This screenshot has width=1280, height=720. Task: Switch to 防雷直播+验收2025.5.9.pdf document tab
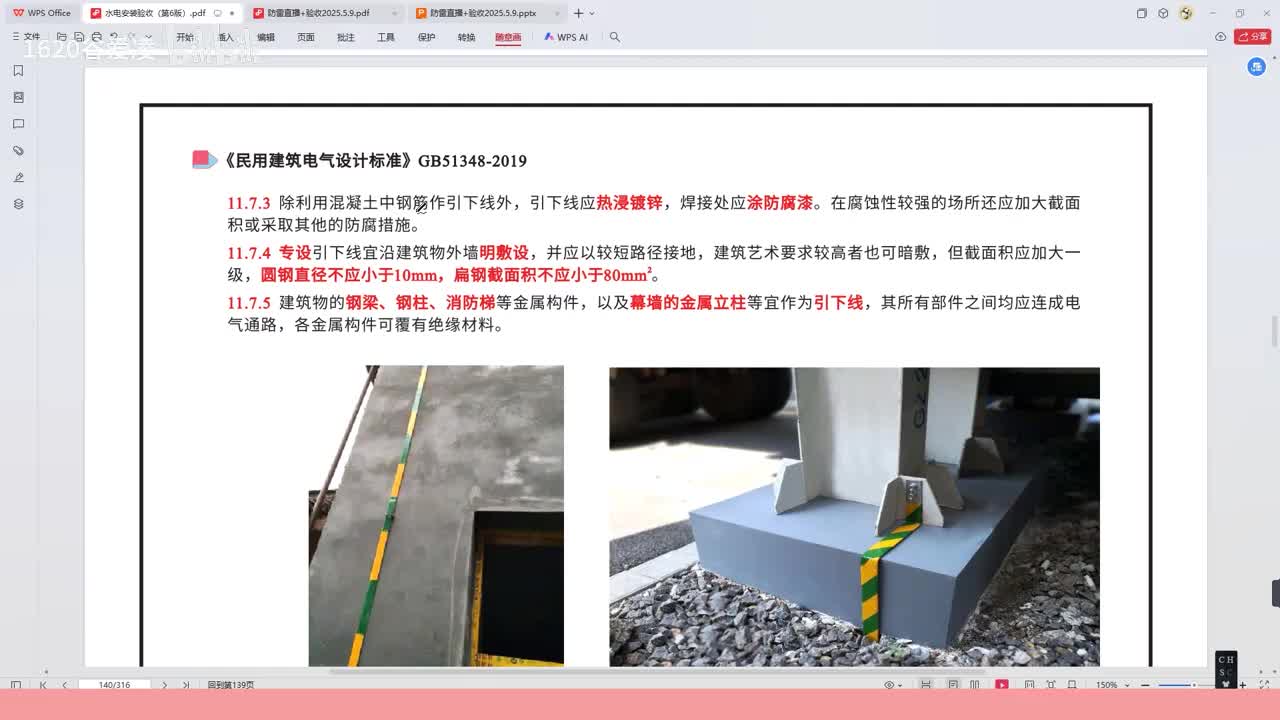click(323, 13)
